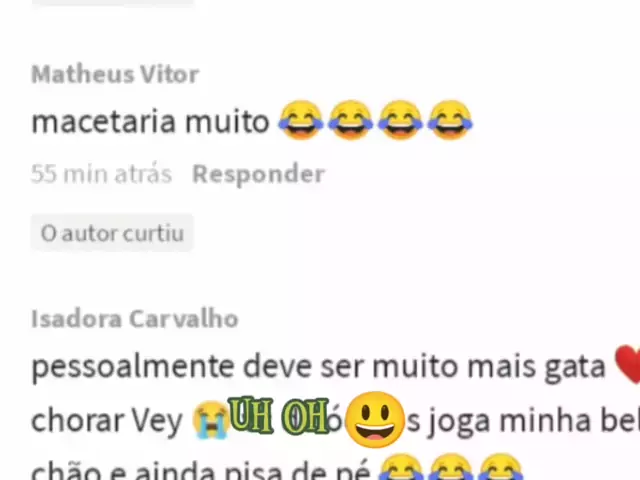Click the chorar Vey text
This screenshot has height=480, width=640.
click(x=107, y=421)
